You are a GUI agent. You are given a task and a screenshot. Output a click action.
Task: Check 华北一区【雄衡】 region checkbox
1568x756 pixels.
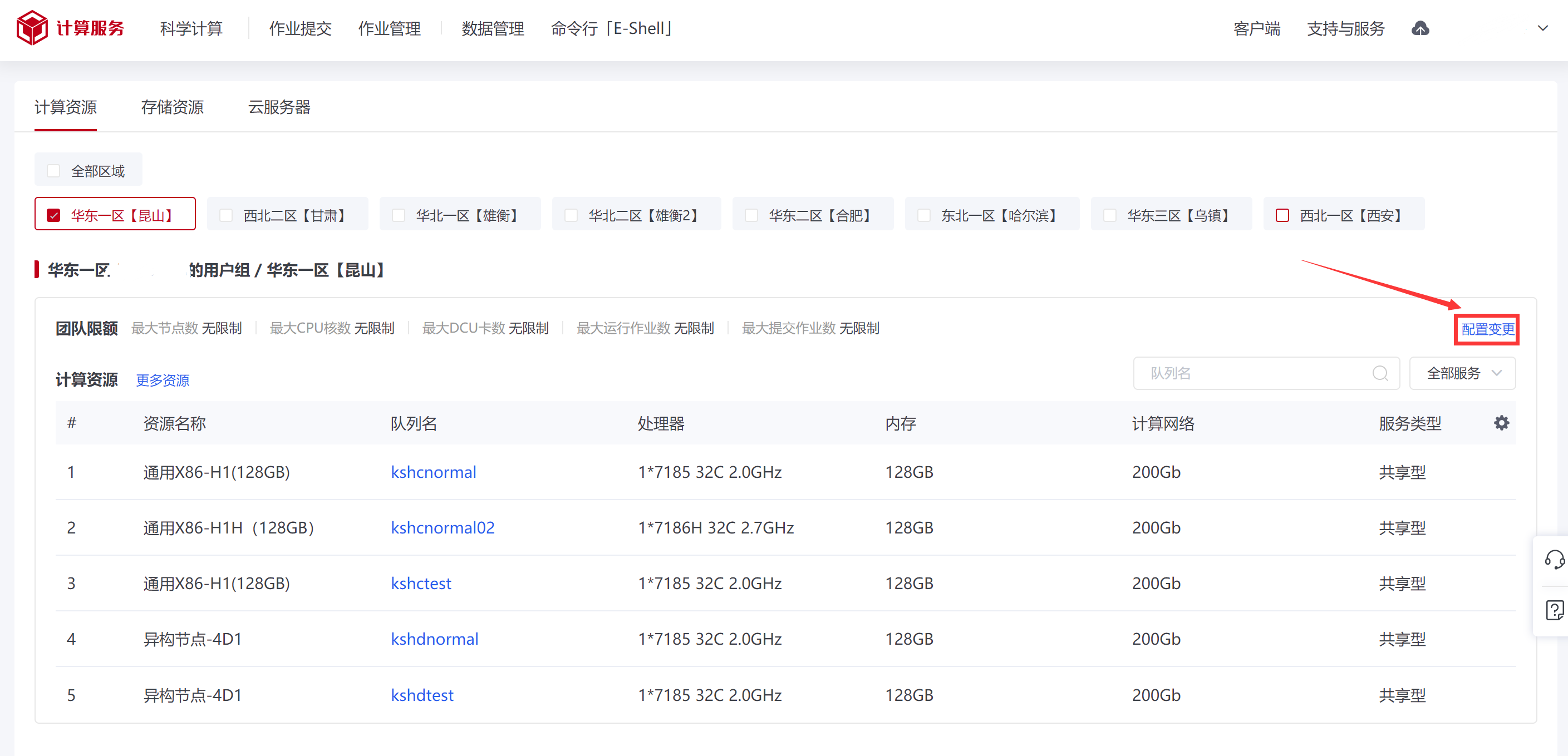tap(399, 215)
